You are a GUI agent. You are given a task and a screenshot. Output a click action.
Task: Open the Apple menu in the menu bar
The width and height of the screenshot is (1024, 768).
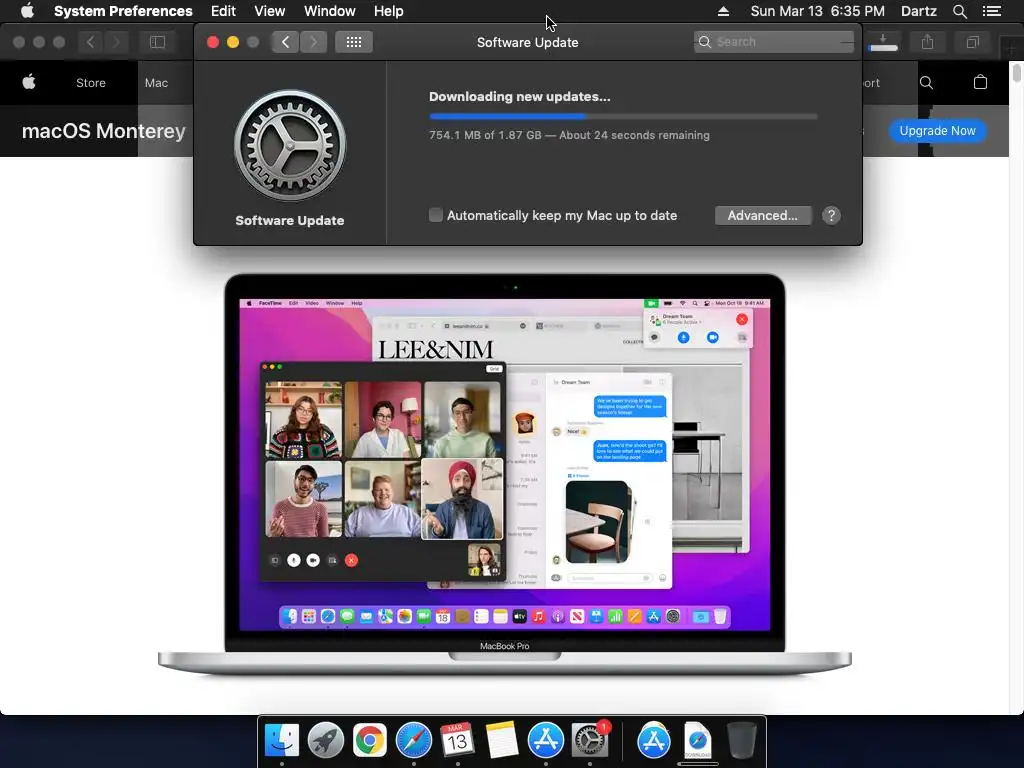point(27,11)
